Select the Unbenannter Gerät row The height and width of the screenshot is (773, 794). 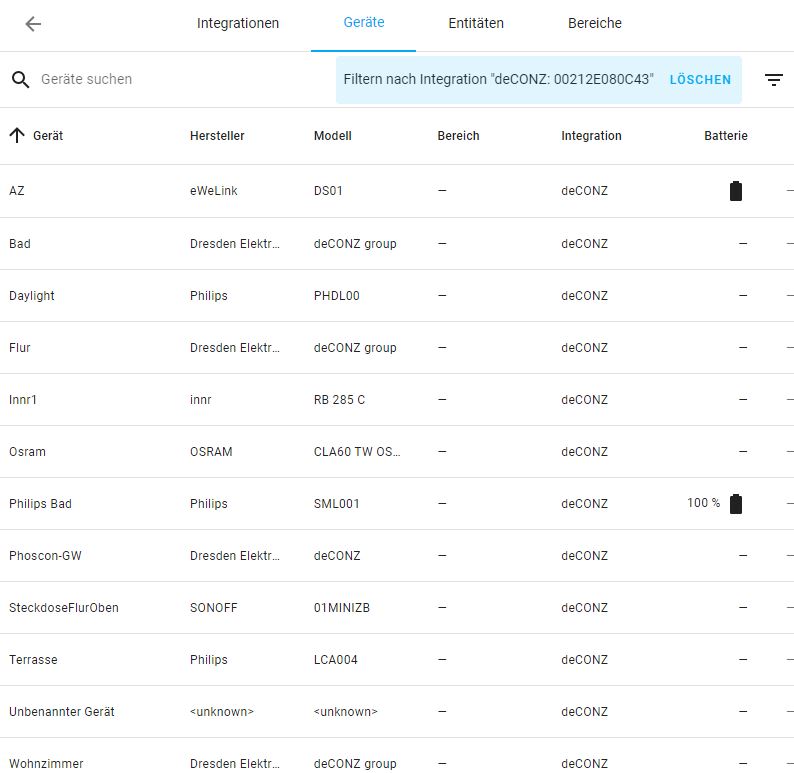(62, 712)
